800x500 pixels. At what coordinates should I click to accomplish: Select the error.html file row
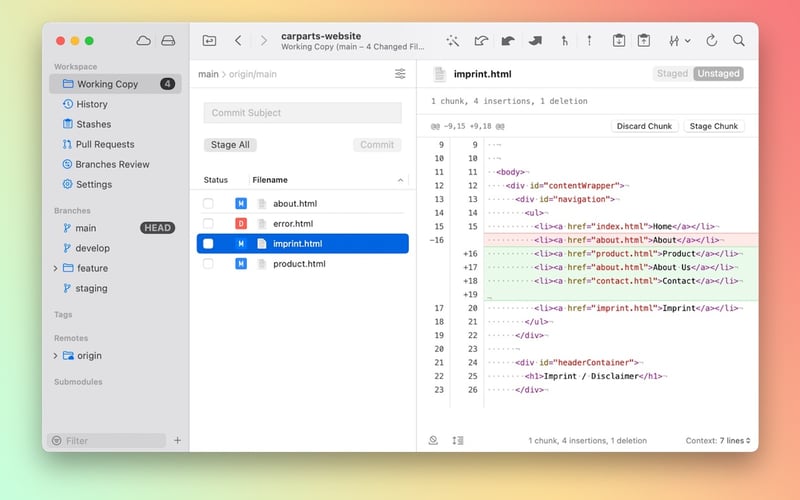[x=303, y=223]
